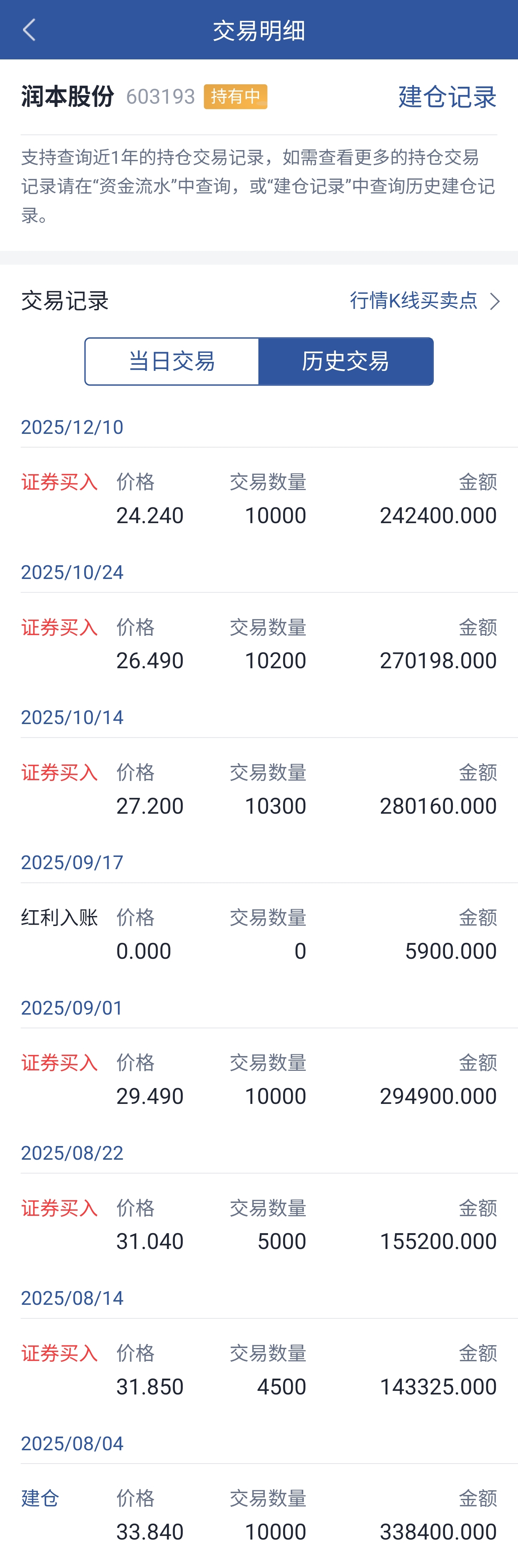Tap the 持有中 status badge
This screenshot has width=518, height=1568.
(235, 97)
